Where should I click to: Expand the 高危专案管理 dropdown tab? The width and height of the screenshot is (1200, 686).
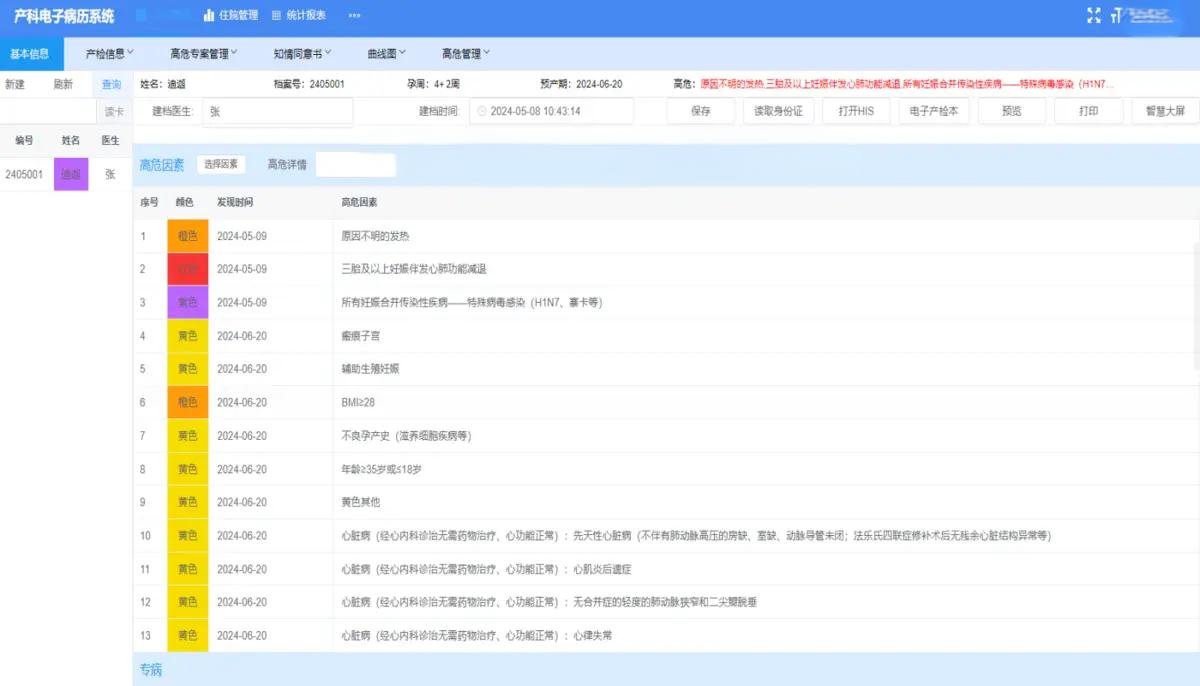pos(204,54)
